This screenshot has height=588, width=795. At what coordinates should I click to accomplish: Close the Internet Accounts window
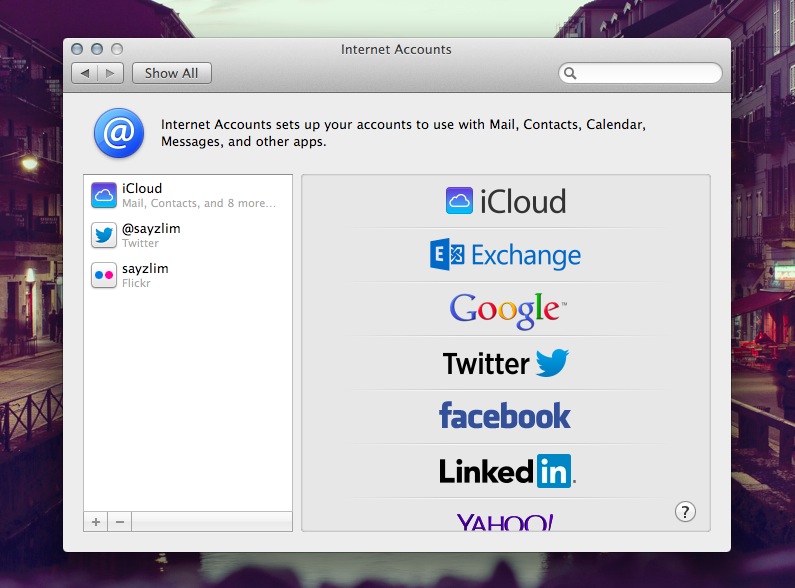point(77,49)
